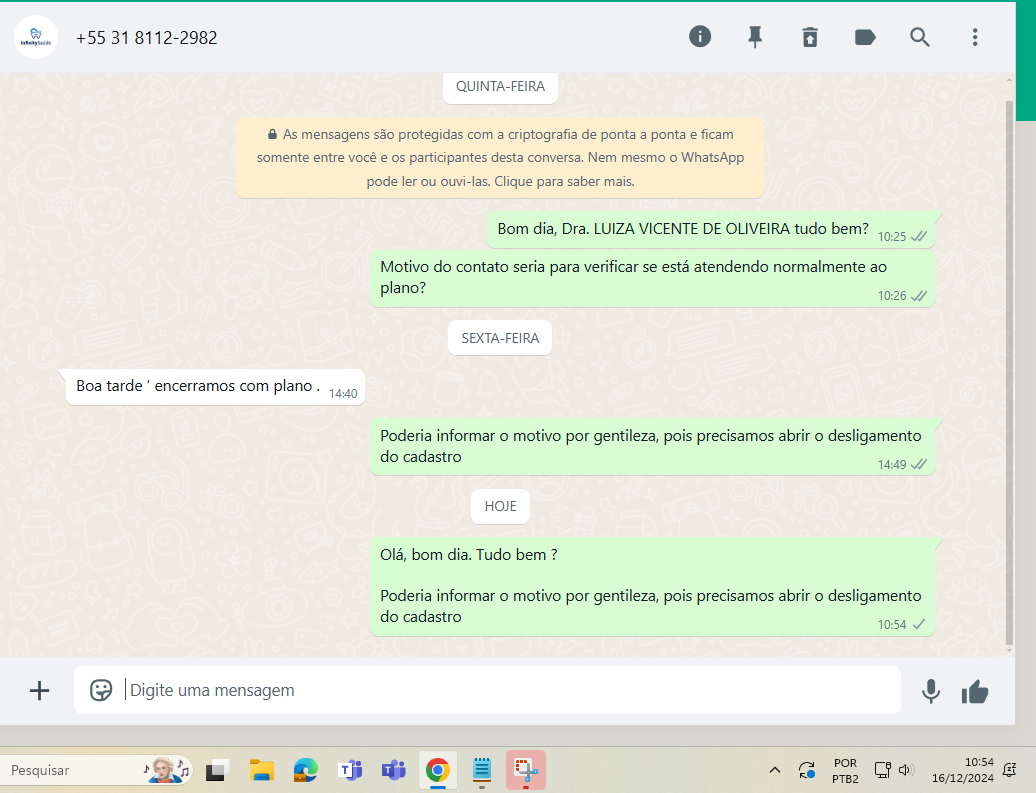Screen dimensions: 1036x793
Task: Start voice recording with microphone icon
Action: click(931, 691)
